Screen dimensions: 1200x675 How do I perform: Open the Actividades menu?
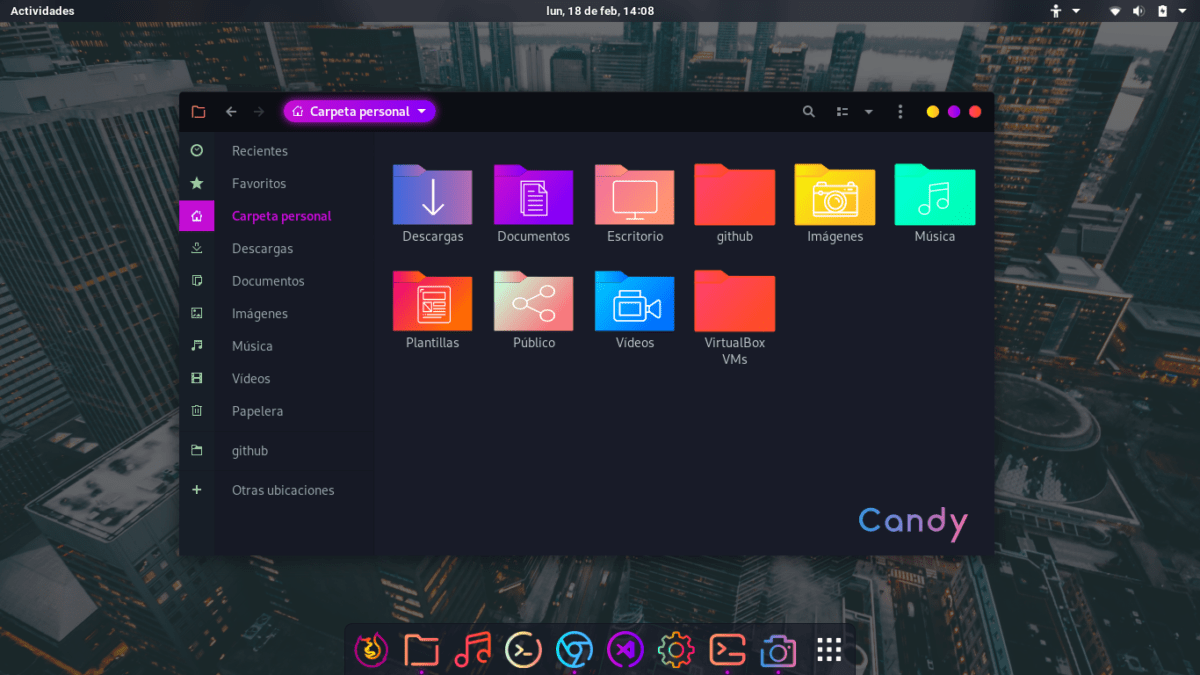click(40, 11)
